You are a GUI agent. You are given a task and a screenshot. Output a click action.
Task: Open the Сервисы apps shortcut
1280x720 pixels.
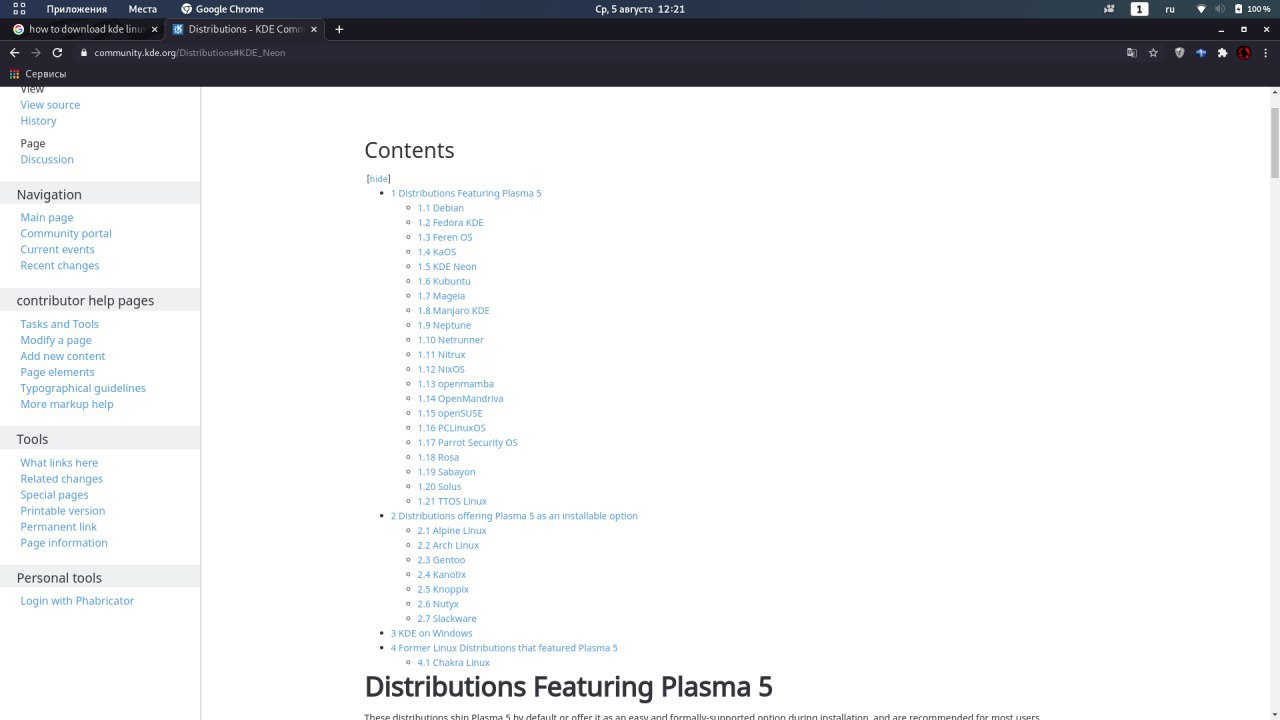(38, 74)
